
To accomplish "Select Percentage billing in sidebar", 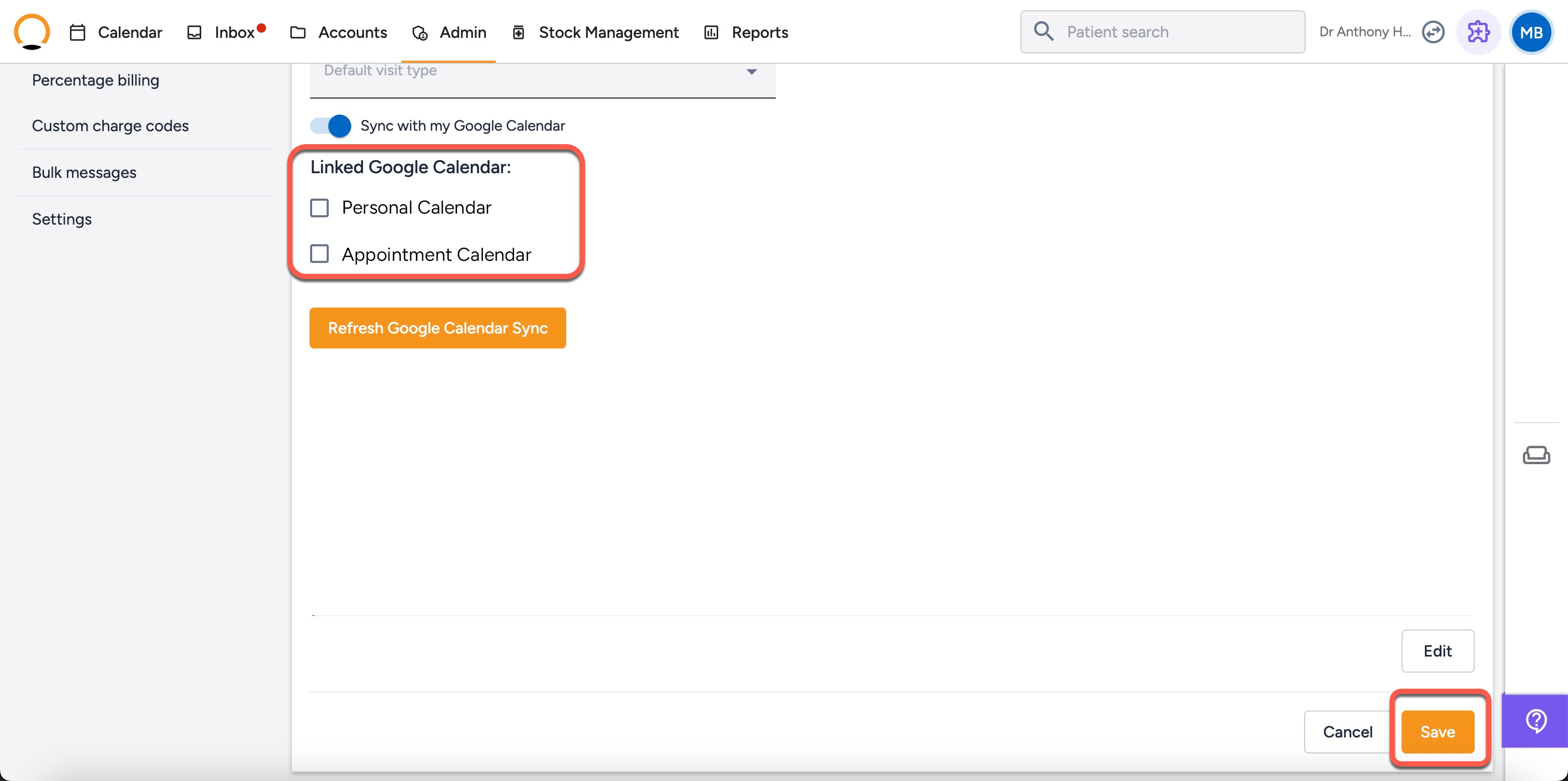I will [95, 80].
